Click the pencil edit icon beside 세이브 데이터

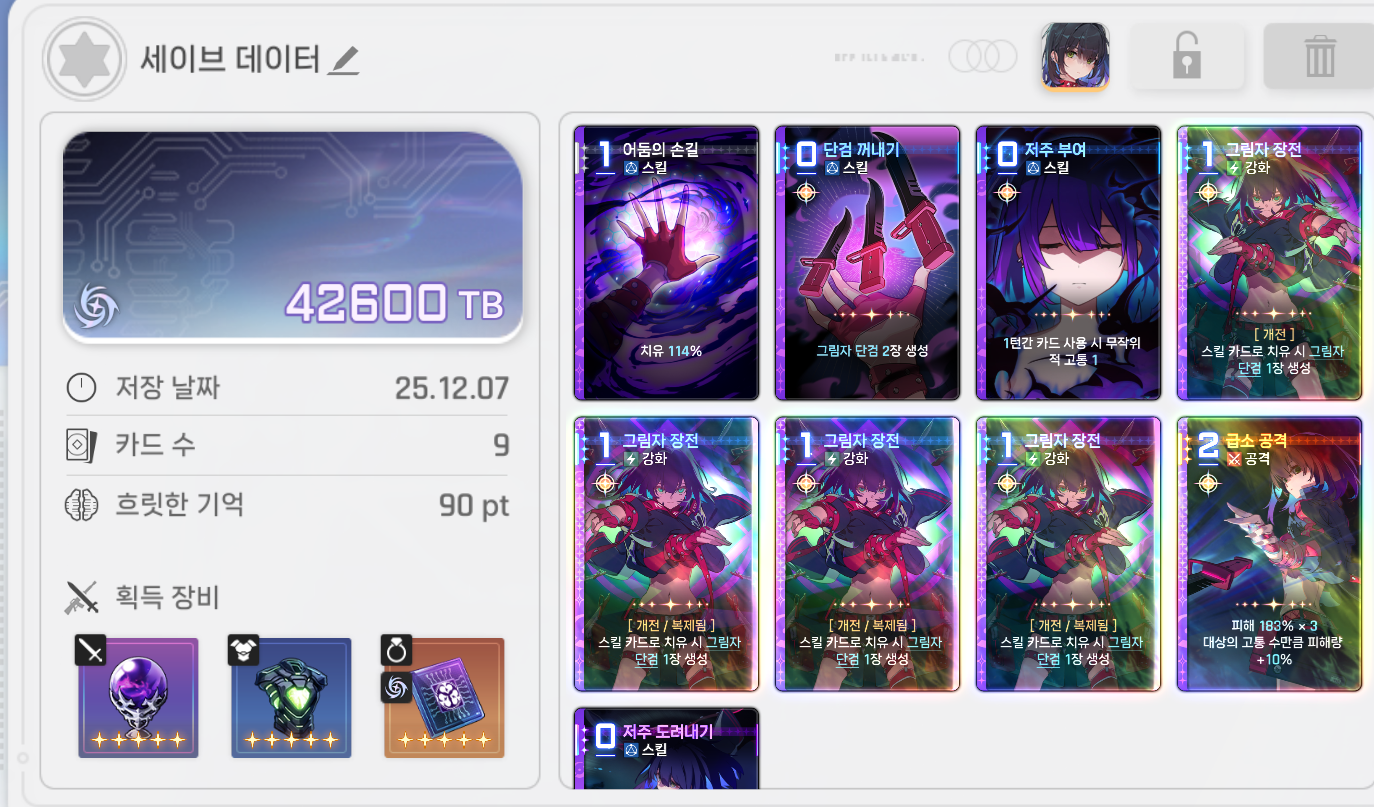tap(343, 61)
